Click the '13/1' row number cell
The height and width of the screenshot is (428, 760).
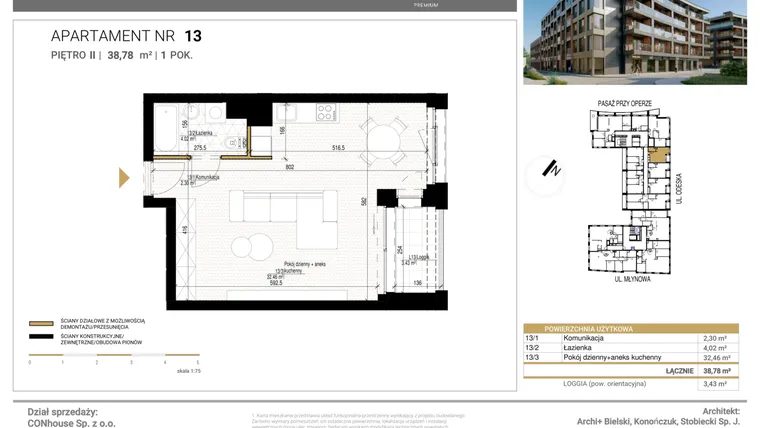(x=532, y=338)
